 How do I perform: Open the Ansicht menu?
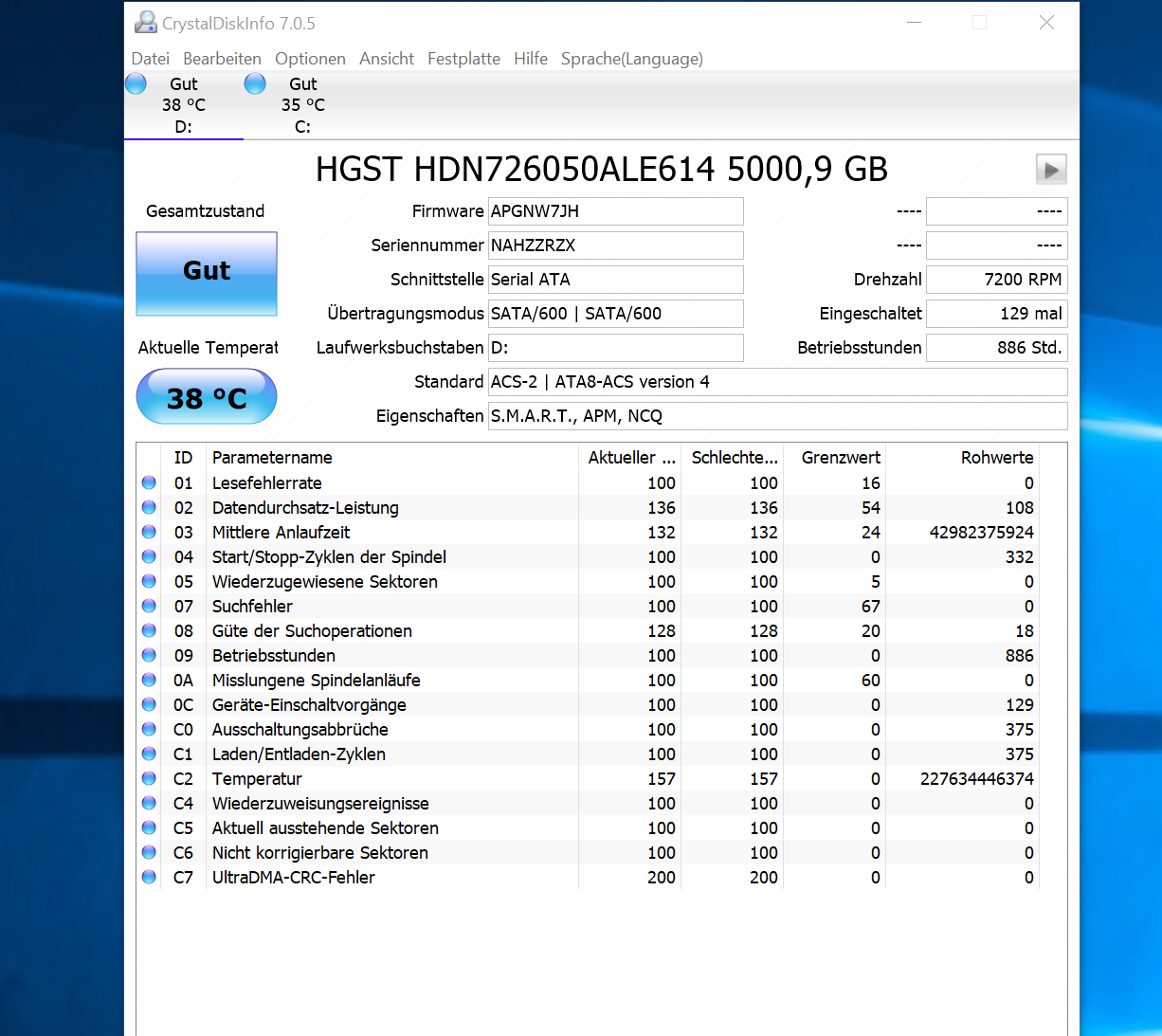pyautogui.click(x=387, y=59)
